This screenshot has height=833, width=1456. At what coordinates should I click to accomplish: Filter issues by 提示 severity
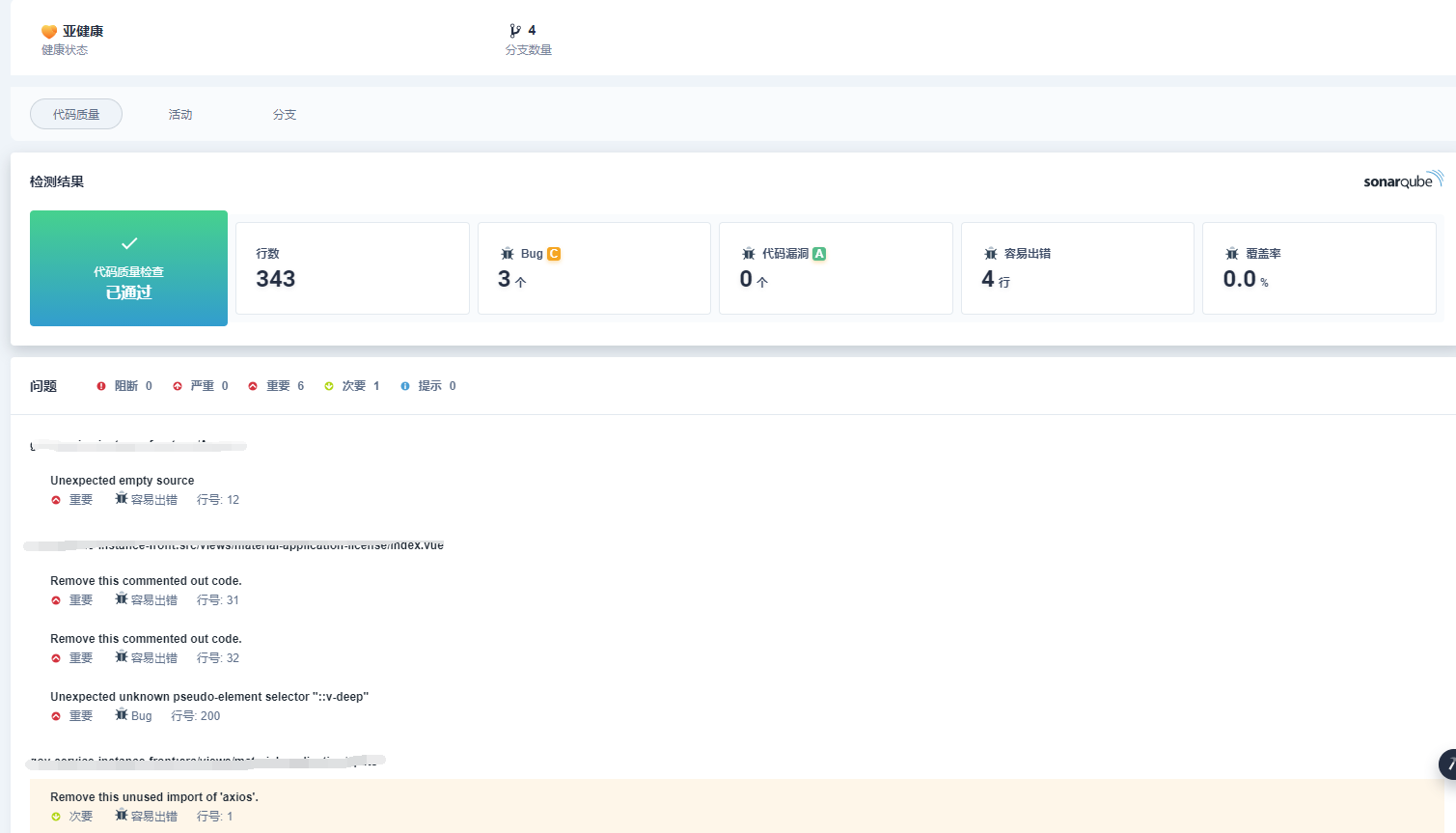coord(428,386)
